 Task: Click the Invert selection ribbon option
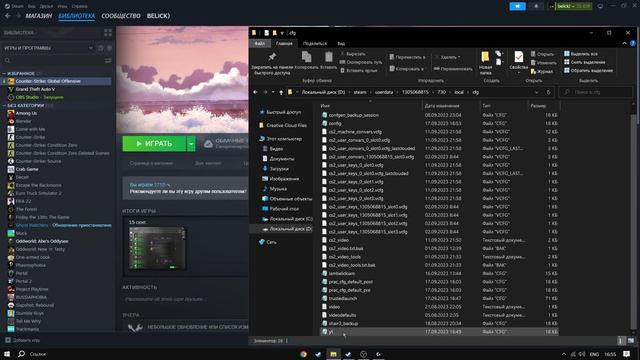tap(588, 70)
